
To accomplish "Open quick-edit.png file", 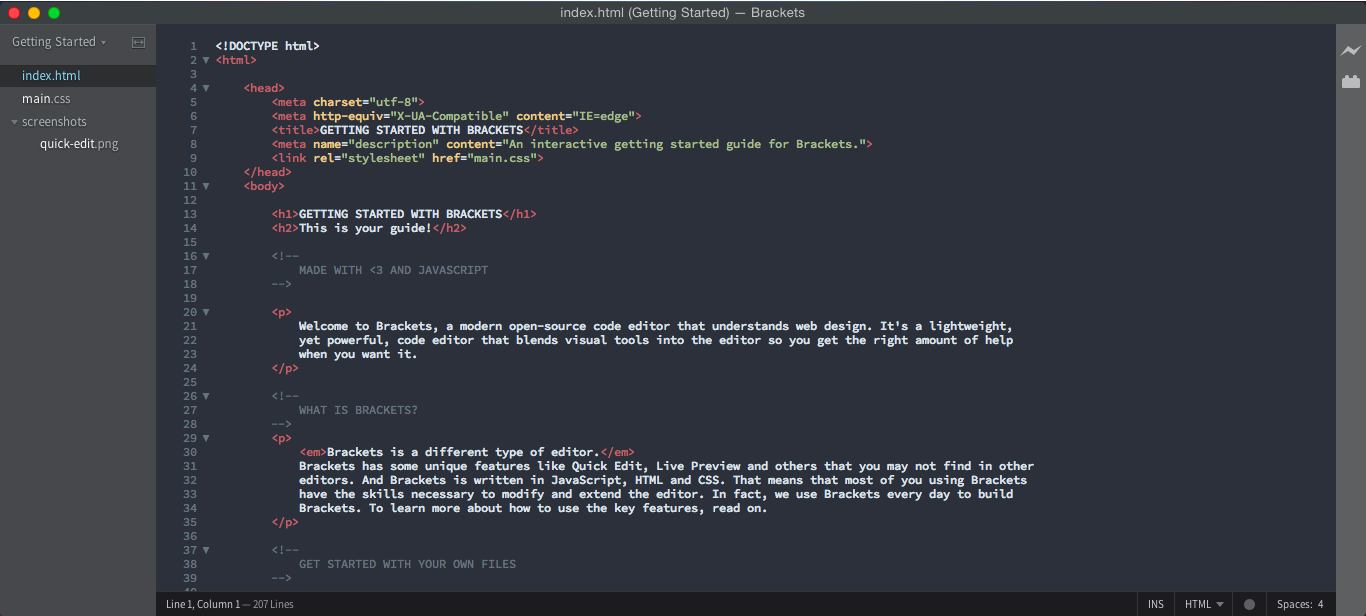I will [79, 144].
